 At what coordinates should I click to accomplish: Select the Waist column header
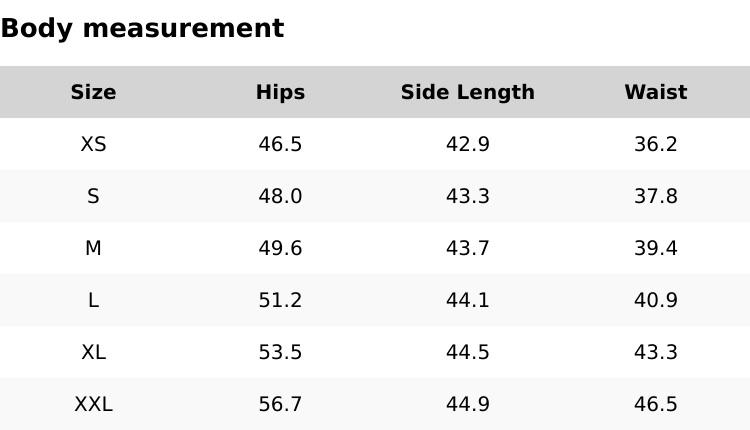(x=656, y=92)
